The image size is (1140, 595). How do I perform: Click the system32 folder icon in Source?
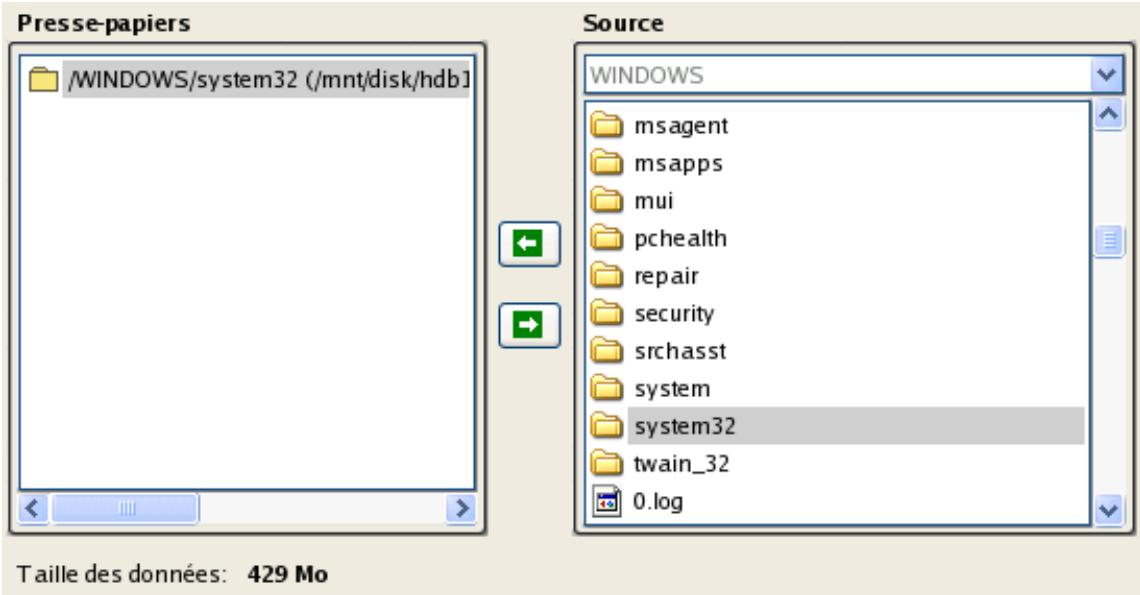tap(606, 426)
